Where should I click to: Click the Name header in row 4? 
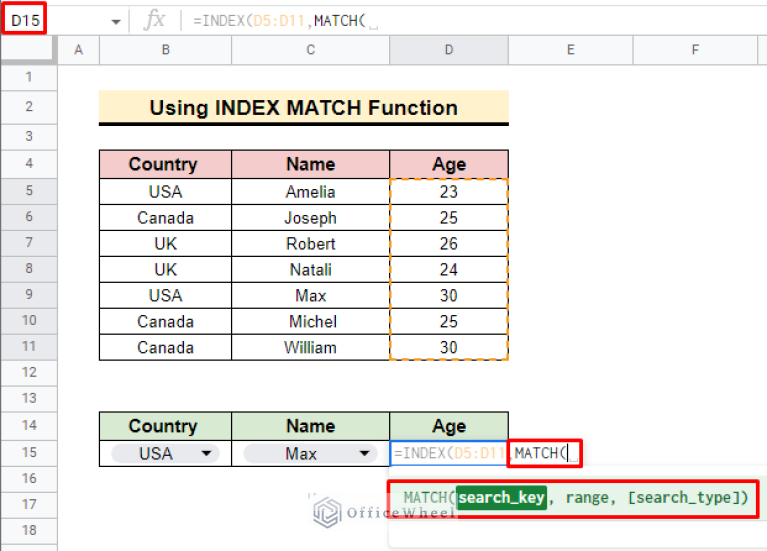311,164
